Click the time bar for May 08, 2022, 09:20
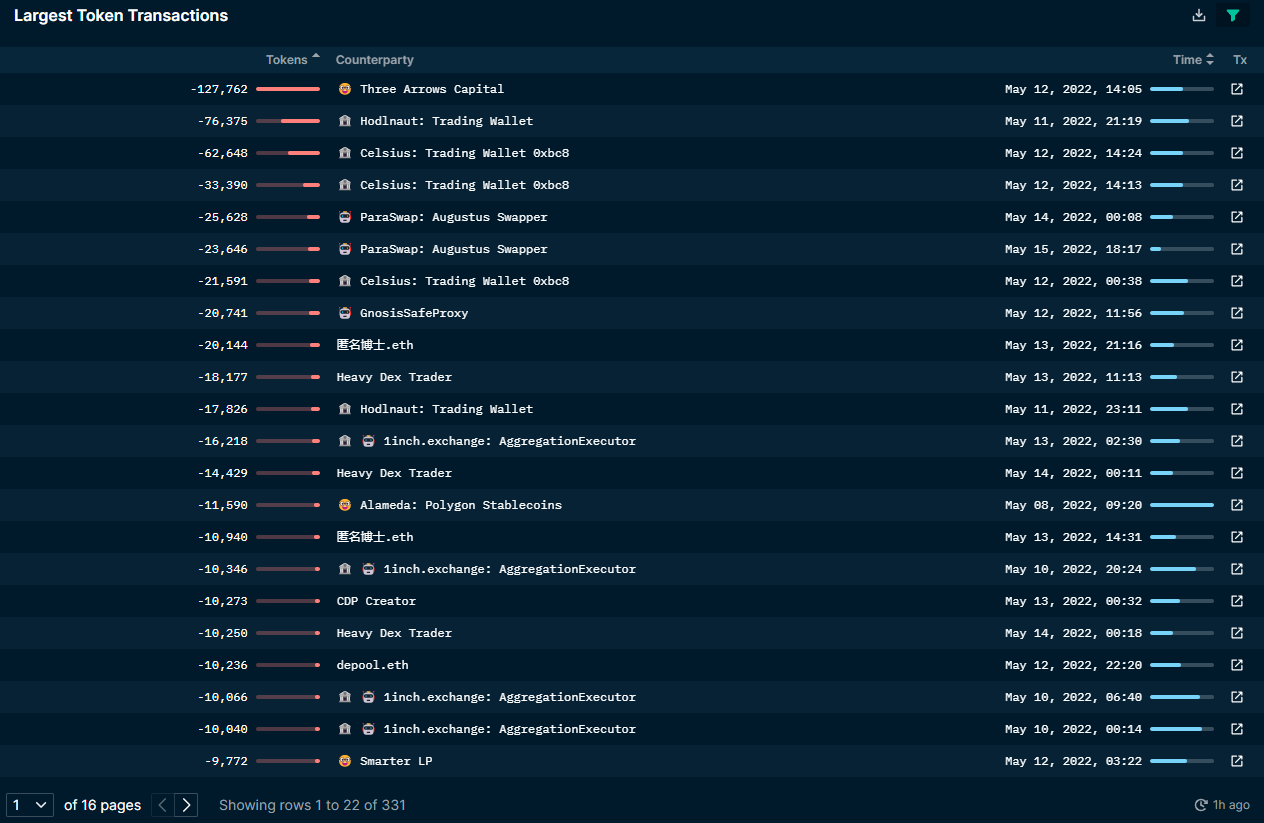1264x823 pixels. click(1182, 505)
